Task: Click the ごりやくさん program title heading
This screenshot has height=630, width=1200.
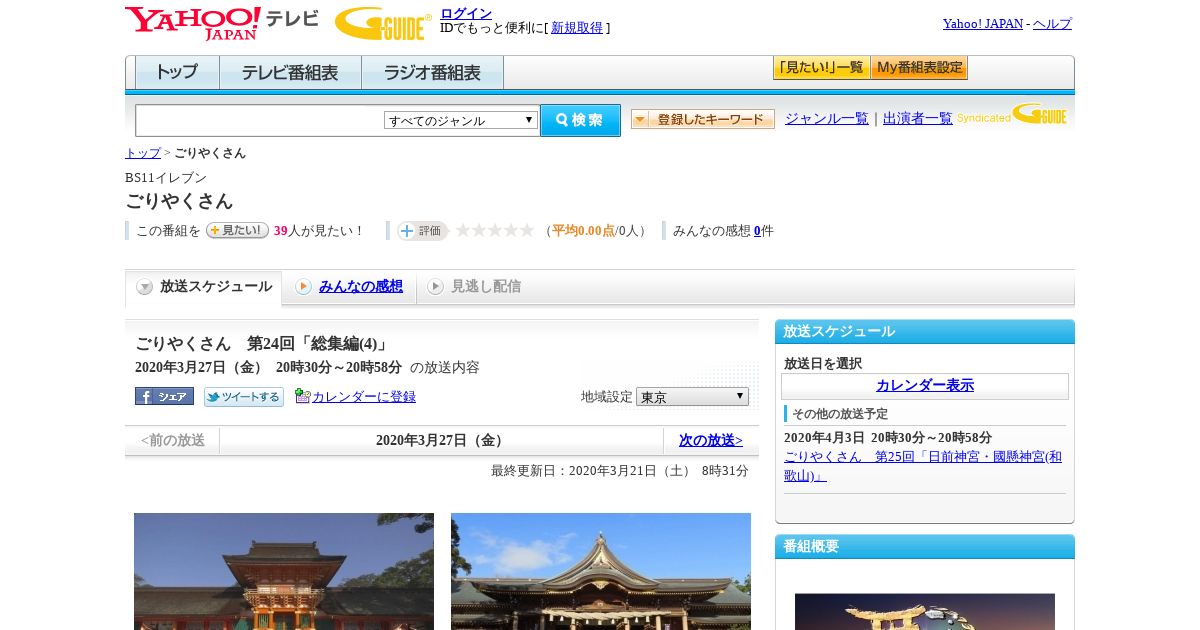Action: [179, 201]
